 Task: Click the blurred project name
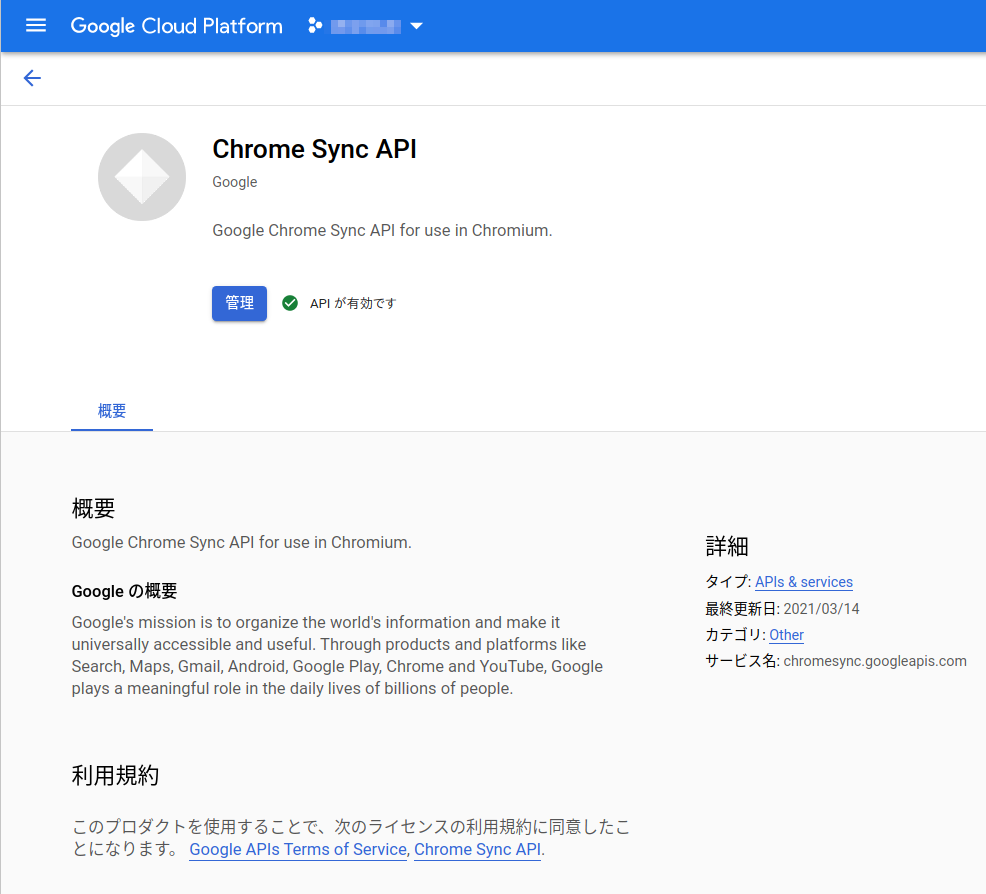coord(366,26)
